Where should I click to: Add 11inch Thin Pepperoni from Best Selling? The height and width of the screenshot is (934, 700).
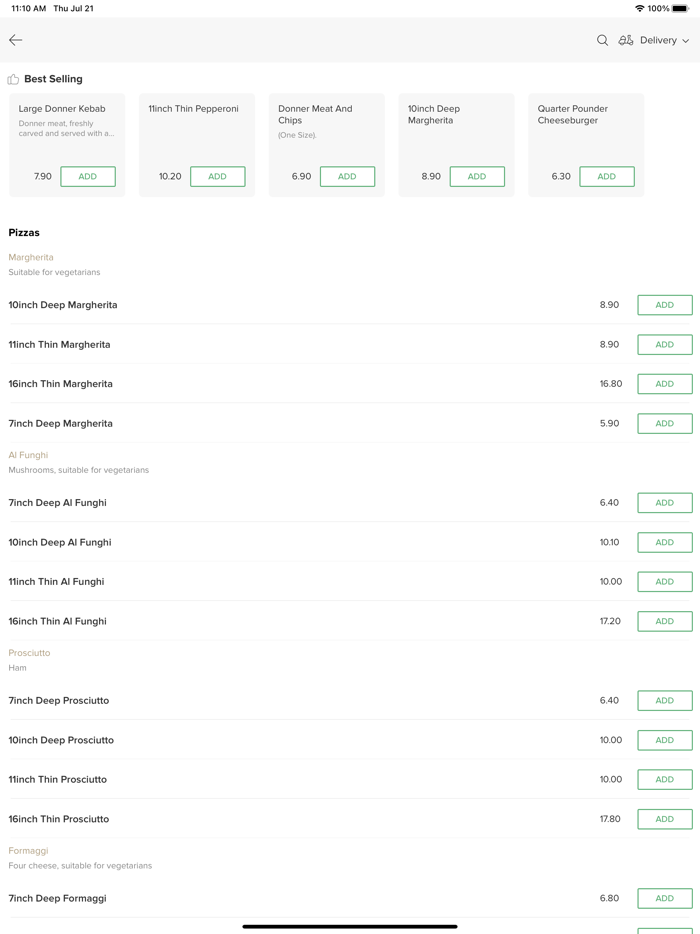[217, 177]
